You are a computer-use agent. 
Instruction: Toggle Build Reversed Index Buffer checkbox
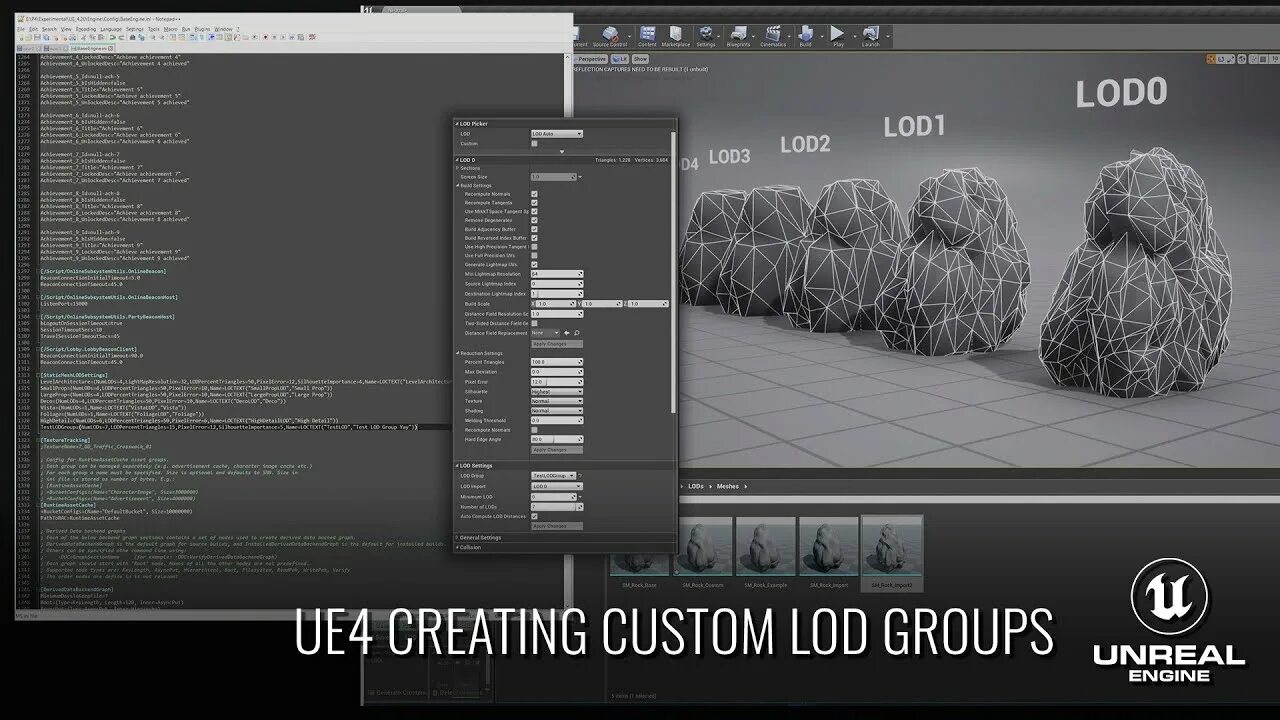(534, 238)
